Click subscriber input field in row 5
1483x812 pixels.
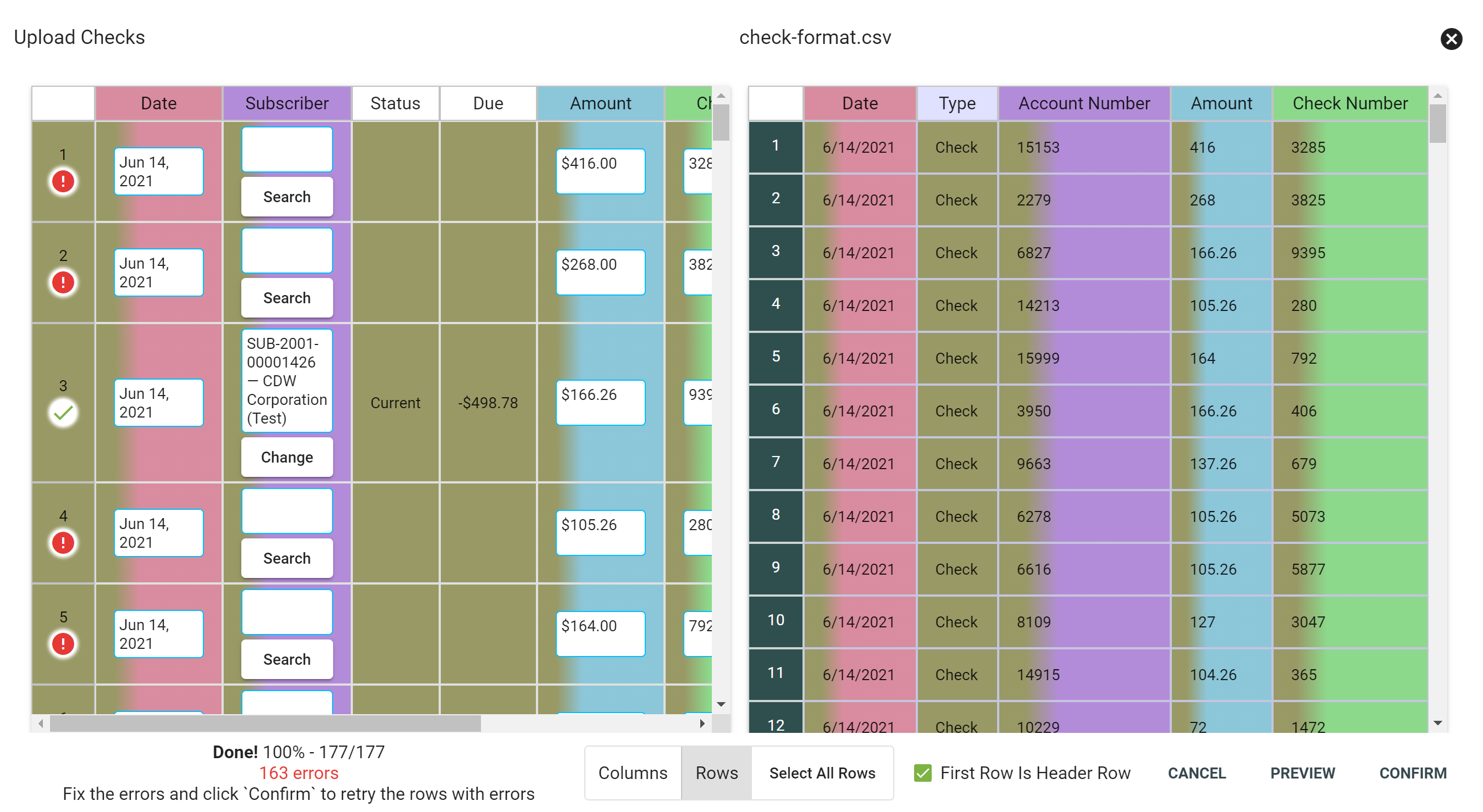click(x=287, y=613)
